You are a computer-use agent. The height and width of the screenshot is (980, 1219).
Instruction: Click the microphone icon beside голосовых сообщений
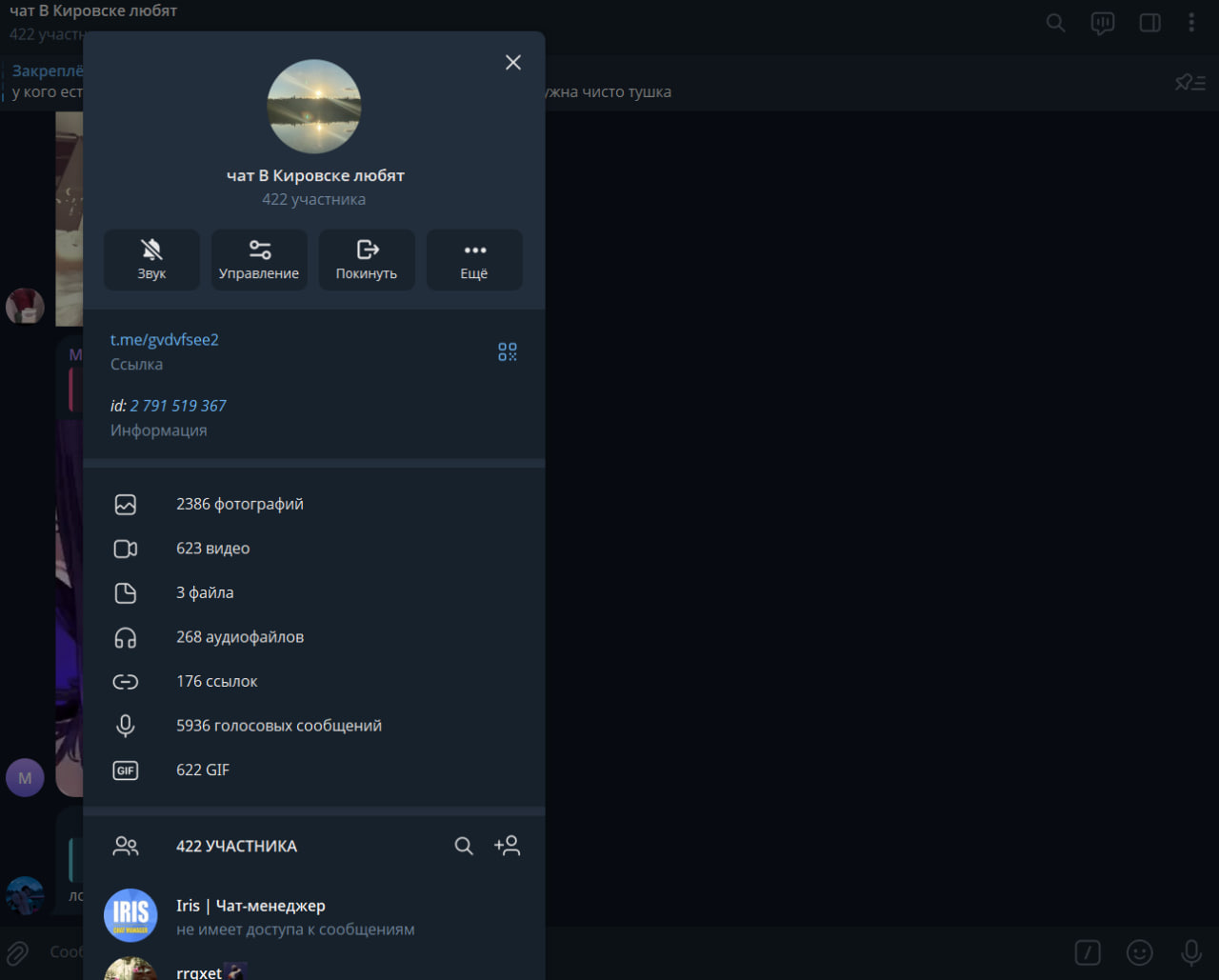point(126,726)
